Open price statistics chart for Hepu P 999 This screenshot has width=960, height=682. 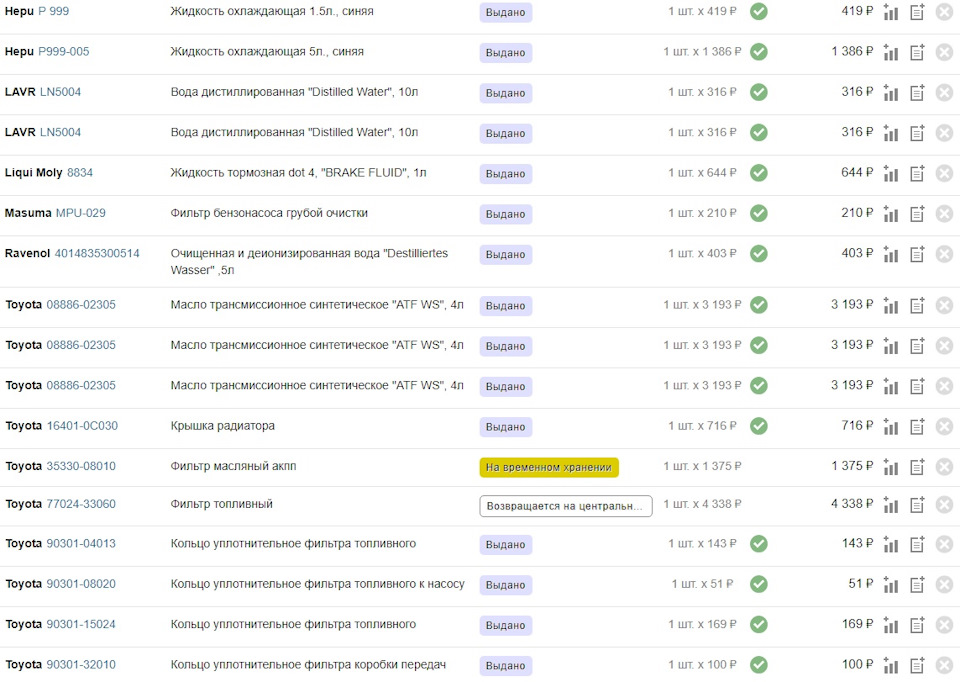pyautogui.click(x=891, y=13)
